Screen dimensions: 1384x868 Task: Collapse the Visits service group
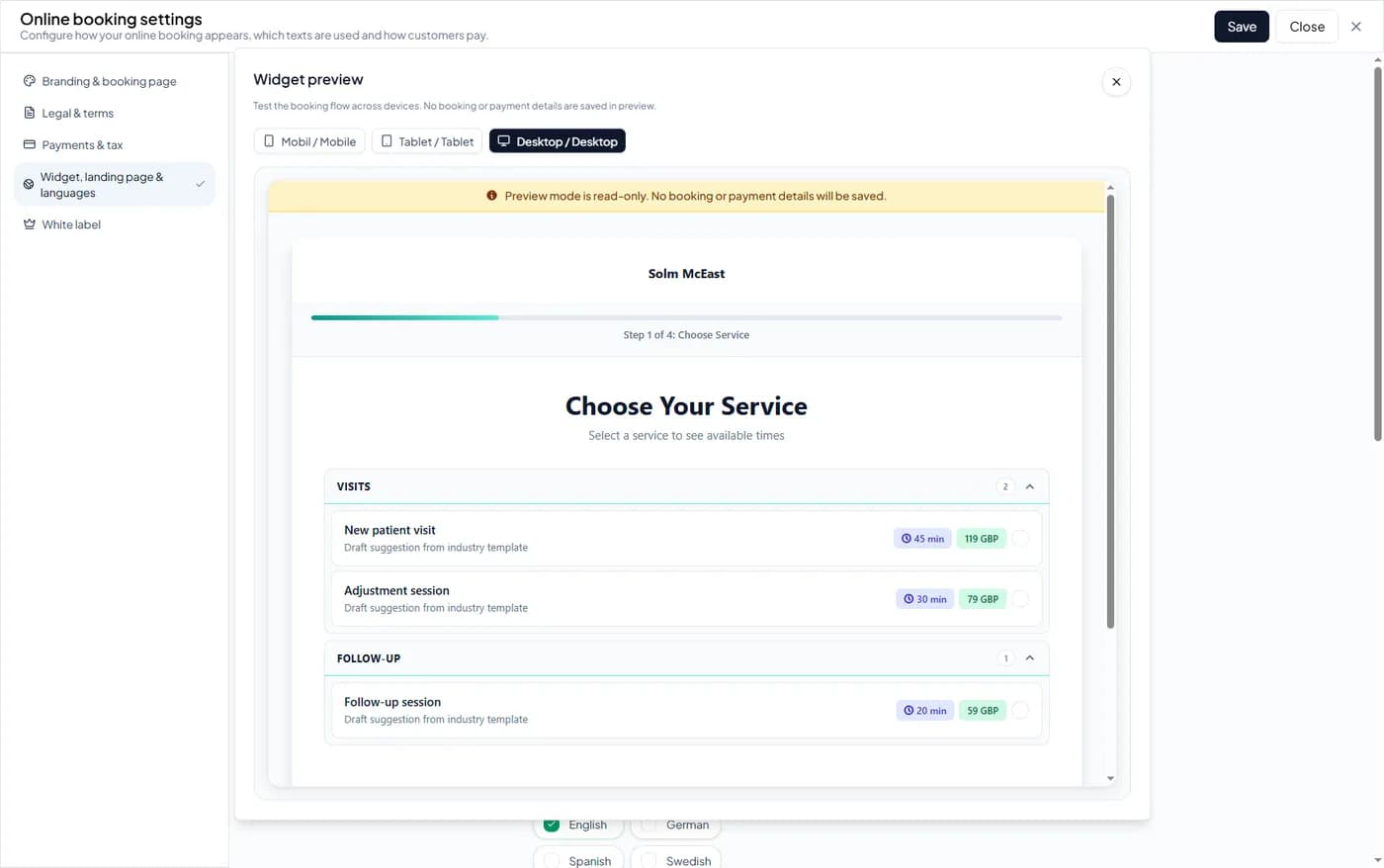pyautogui.click(x=1029, y=486)
